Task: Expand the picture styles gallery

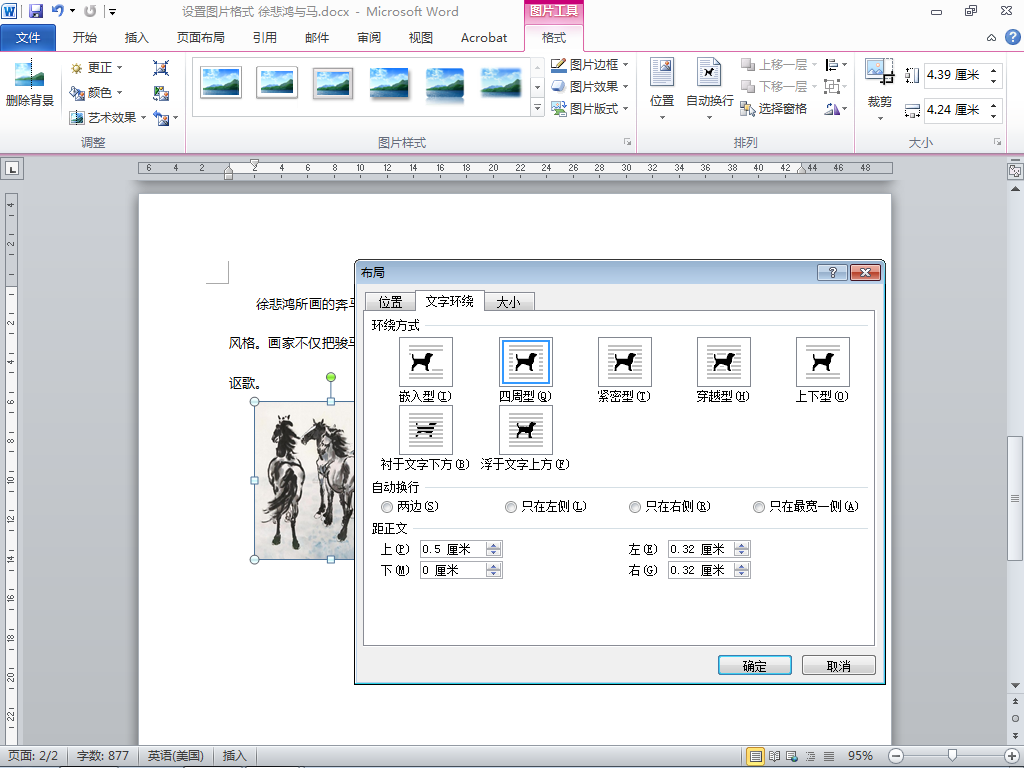Action: click(x=537, y=108)
